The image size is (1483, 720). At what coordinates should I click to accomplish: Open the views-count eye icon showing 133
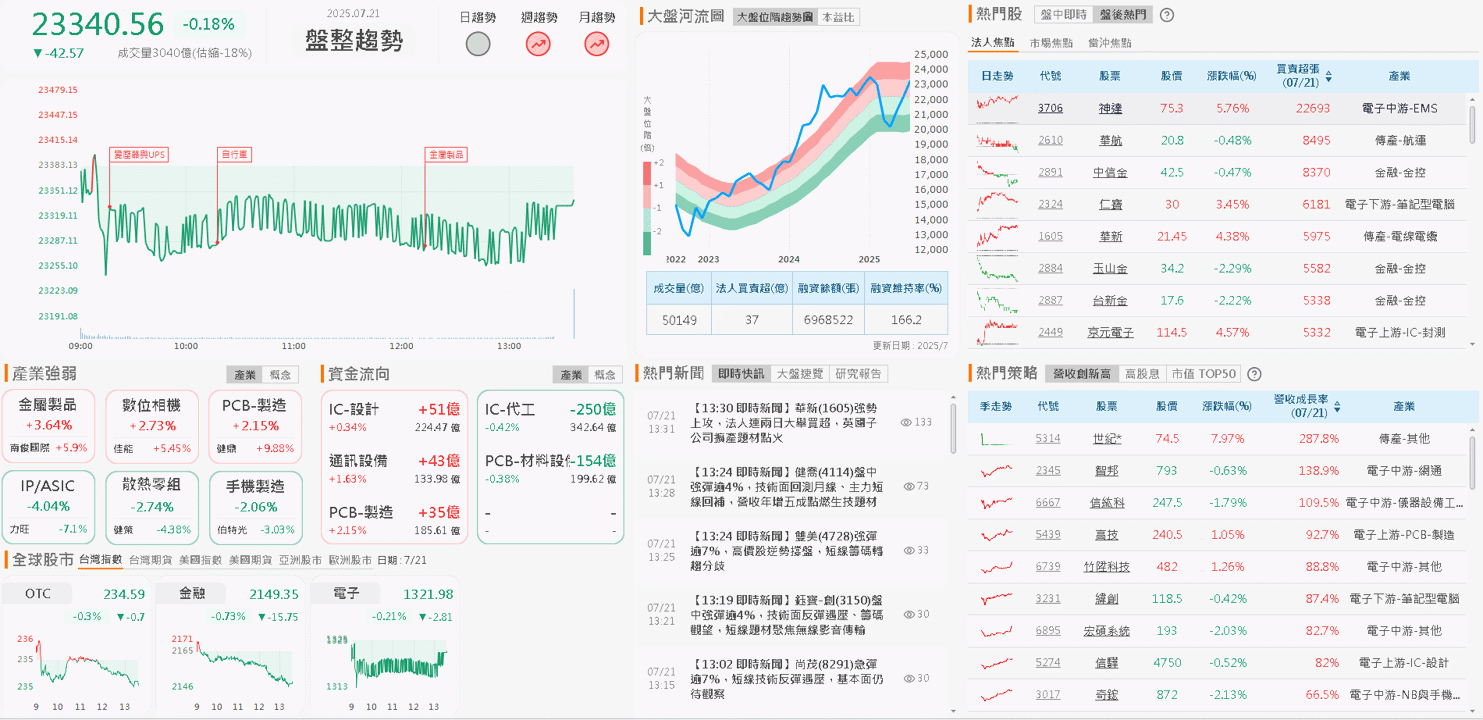click(907, 422)
